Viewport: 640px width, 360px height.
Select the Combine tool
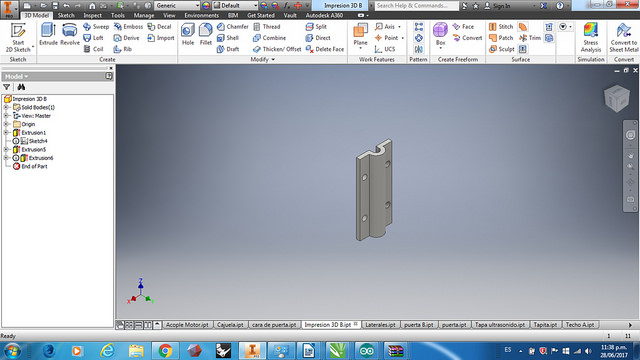click(269, 38)
